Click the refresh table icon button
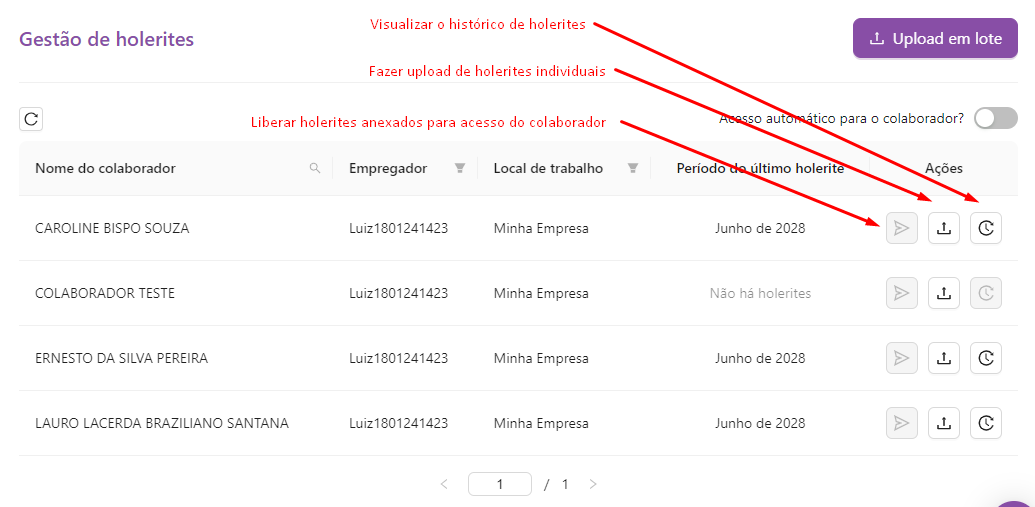 [x=31, y=119]
